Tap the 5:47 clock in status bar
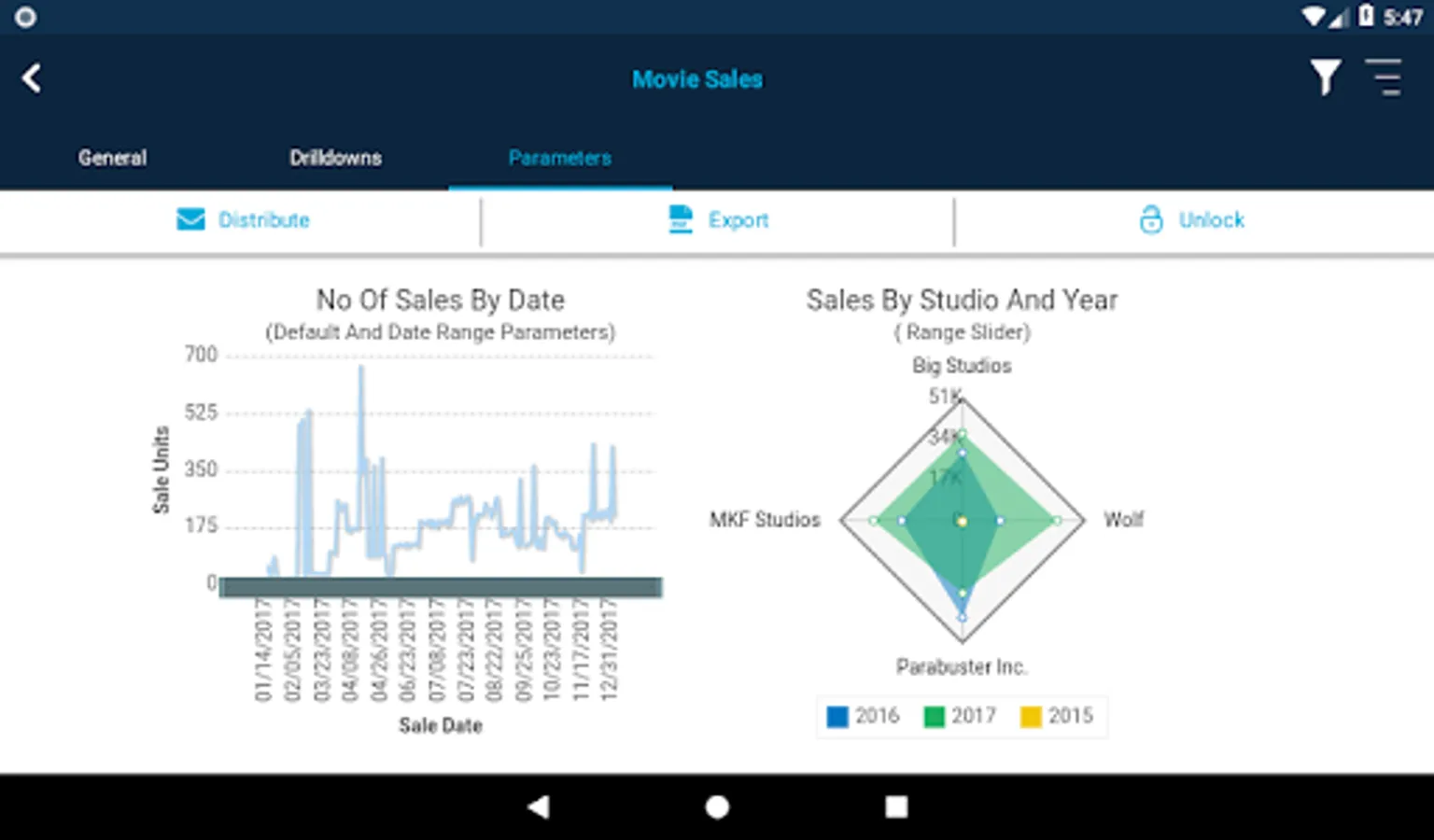The width and height of the screenshot is (1434, 840). (1403, 17)
